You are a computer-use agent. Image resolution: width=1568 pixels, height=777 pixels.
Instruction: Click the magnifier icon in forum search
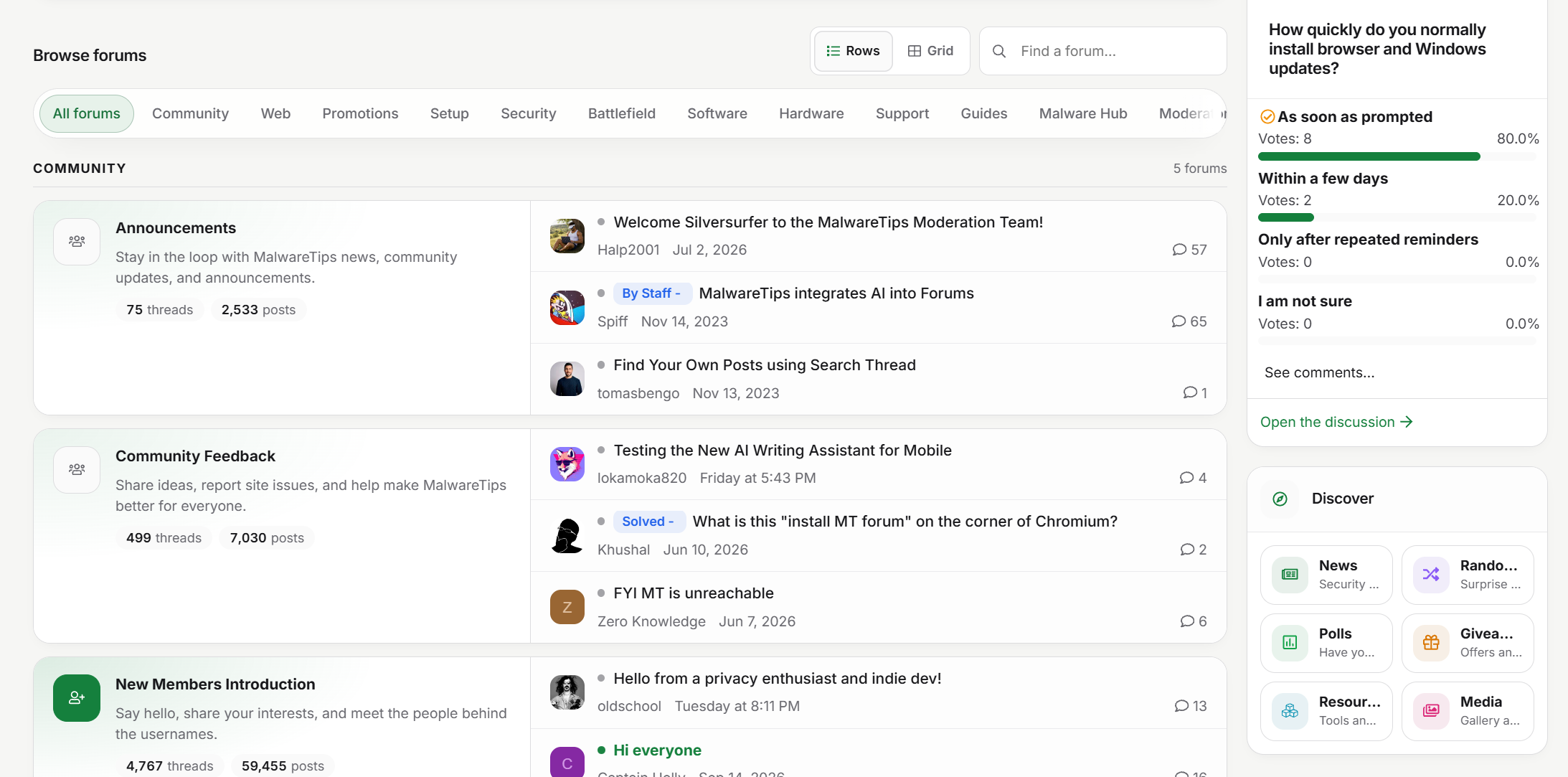[998, 51]
